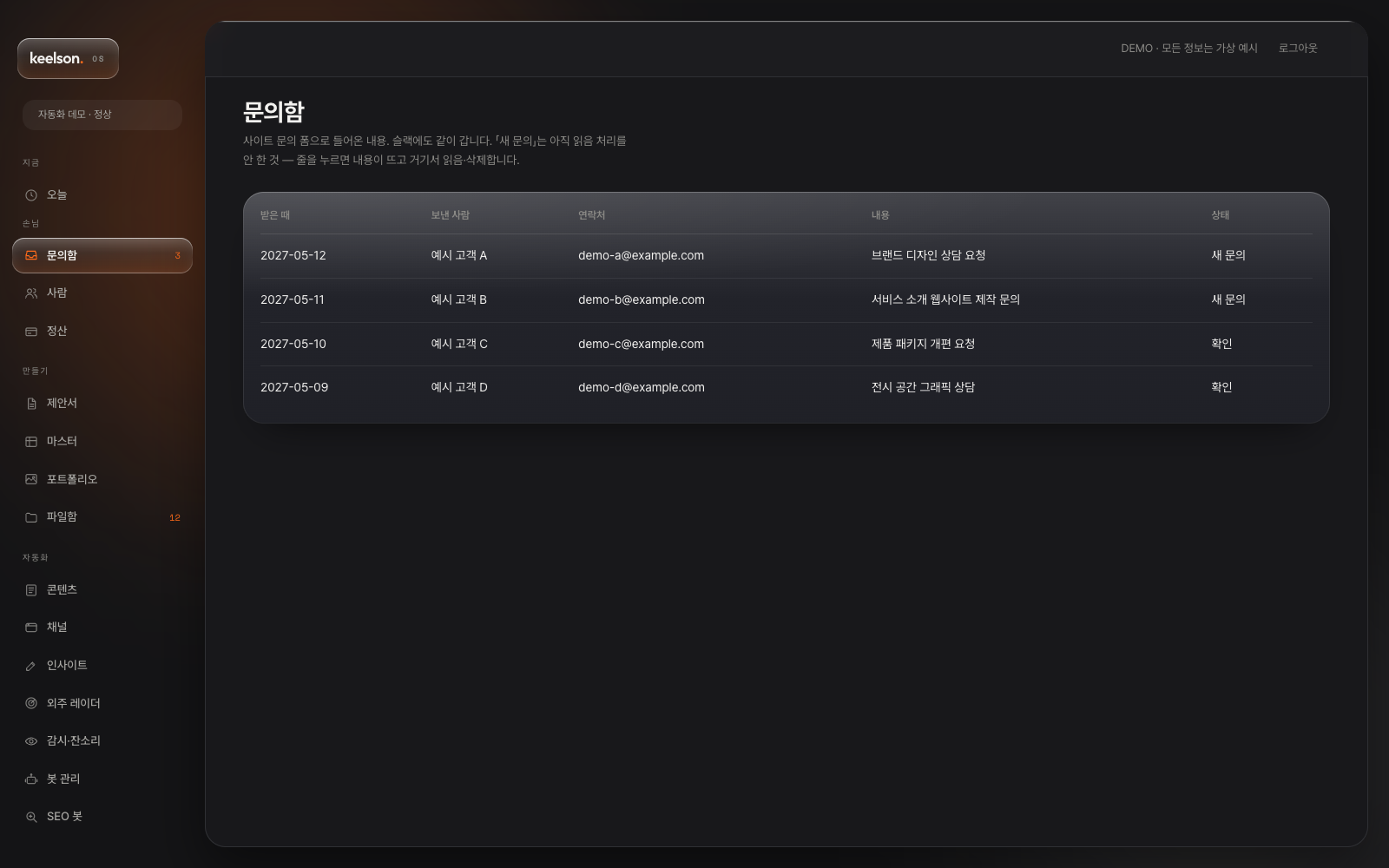Click the robot icon beside 봇 관리
This screenshot has height=868, width=1389.
click(x=31, y=779)
